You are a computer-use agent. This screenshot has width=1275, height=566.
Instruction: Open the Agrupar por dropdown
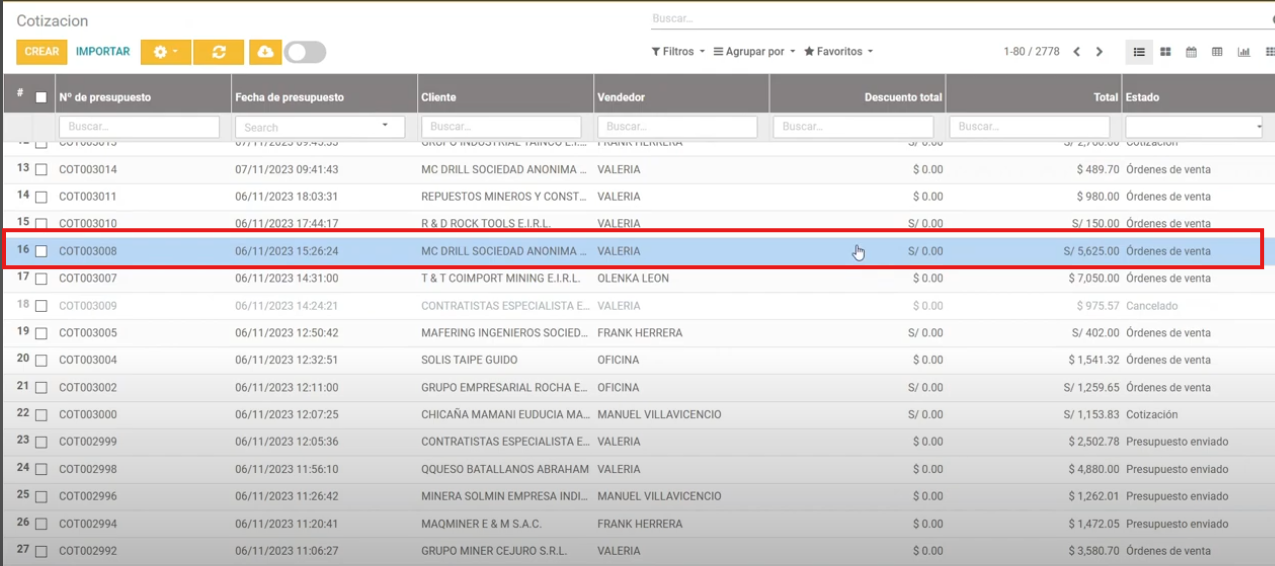pyautogui.click(x=754, y=52)
